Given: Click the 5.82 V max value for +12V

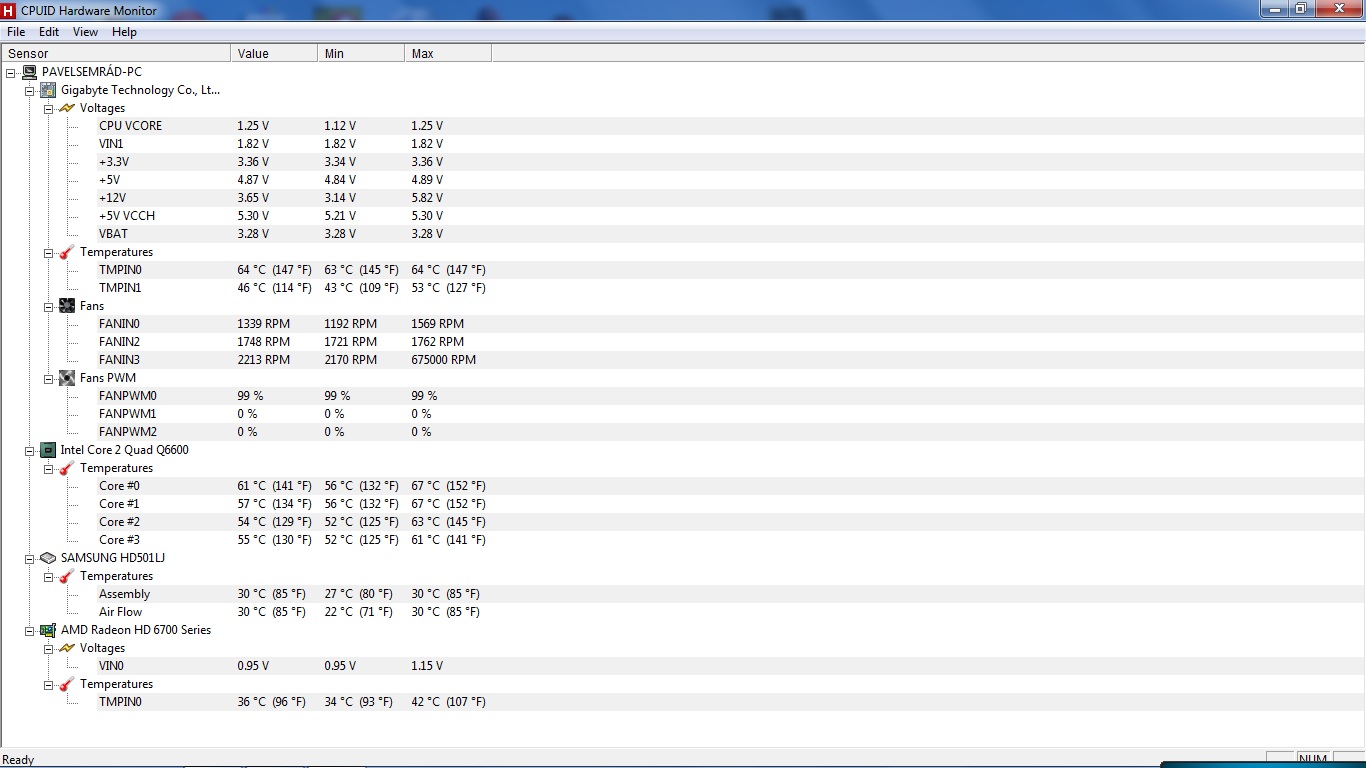Looking at the screenshot, I should pos(427,198).
